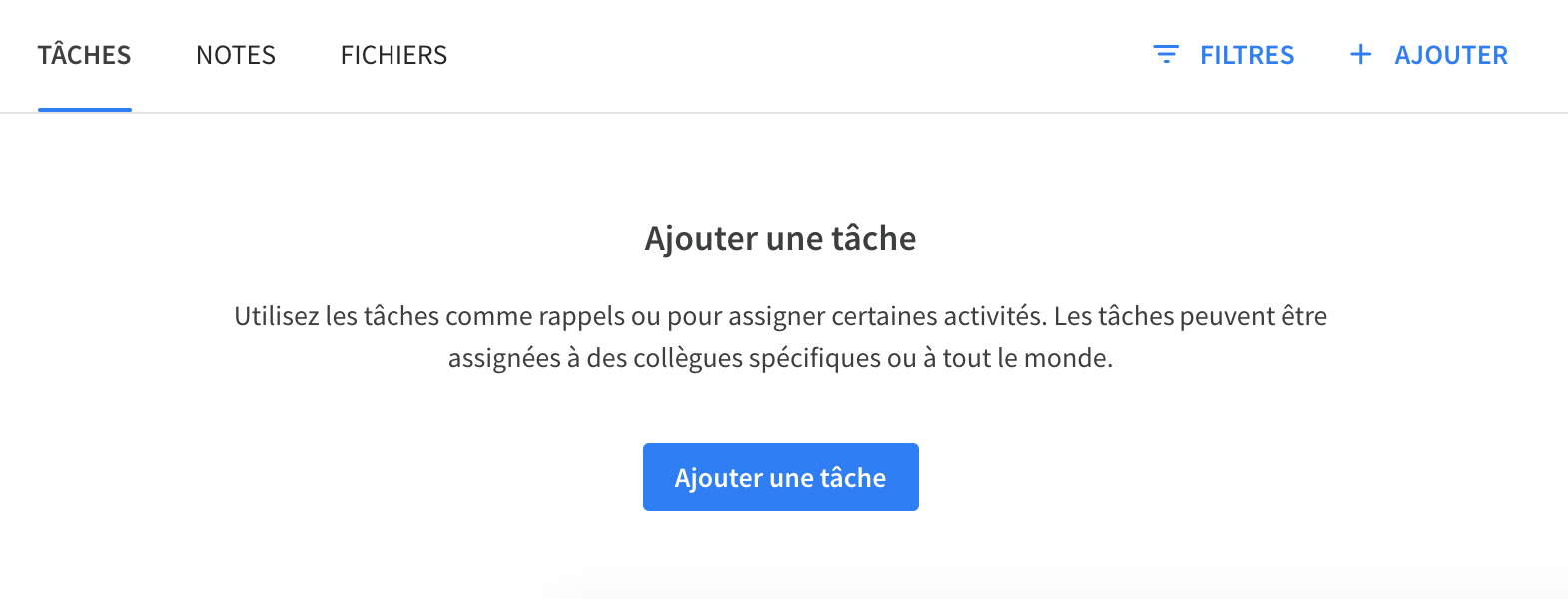
Task: Click the Ajouter une tâche heading
Action: (781, 239)
